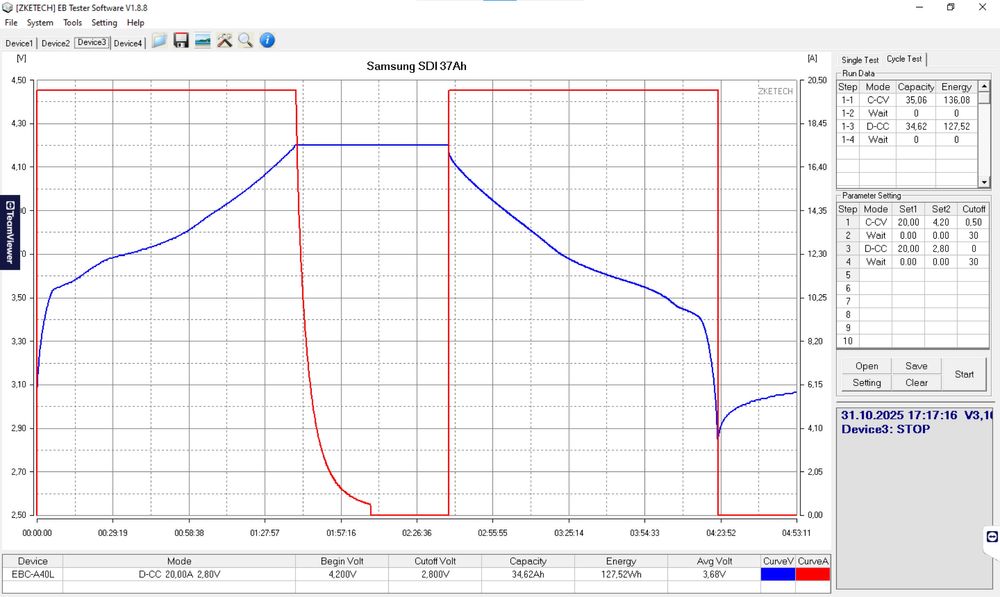The height and width of the screenshot is (597, 1000).
Task: Click Cutoff Volt value 2,800V
Action: pos(435,574)
